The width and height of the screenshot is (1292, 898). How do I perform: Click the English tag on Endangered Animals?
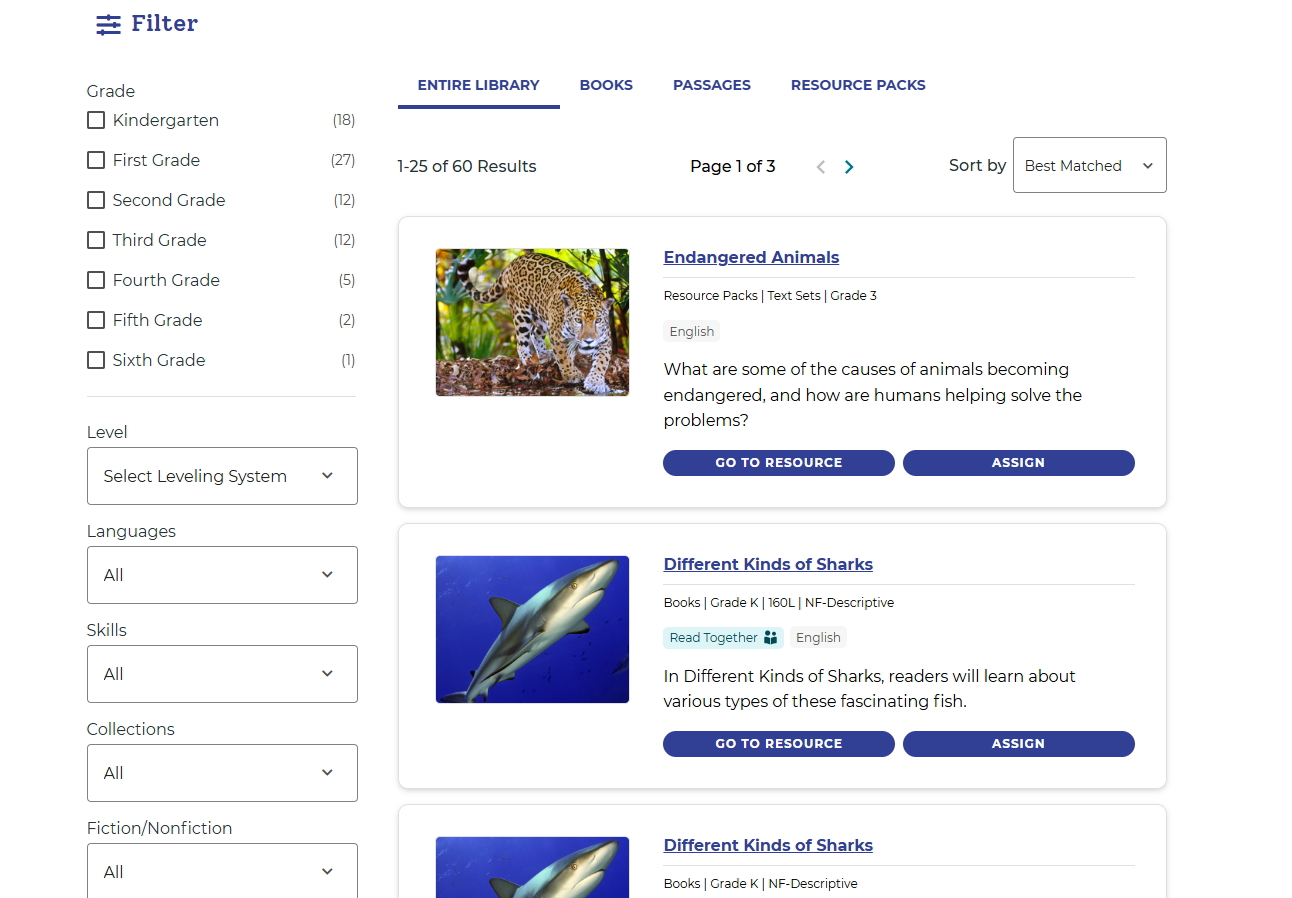click(x=691, y=331)
